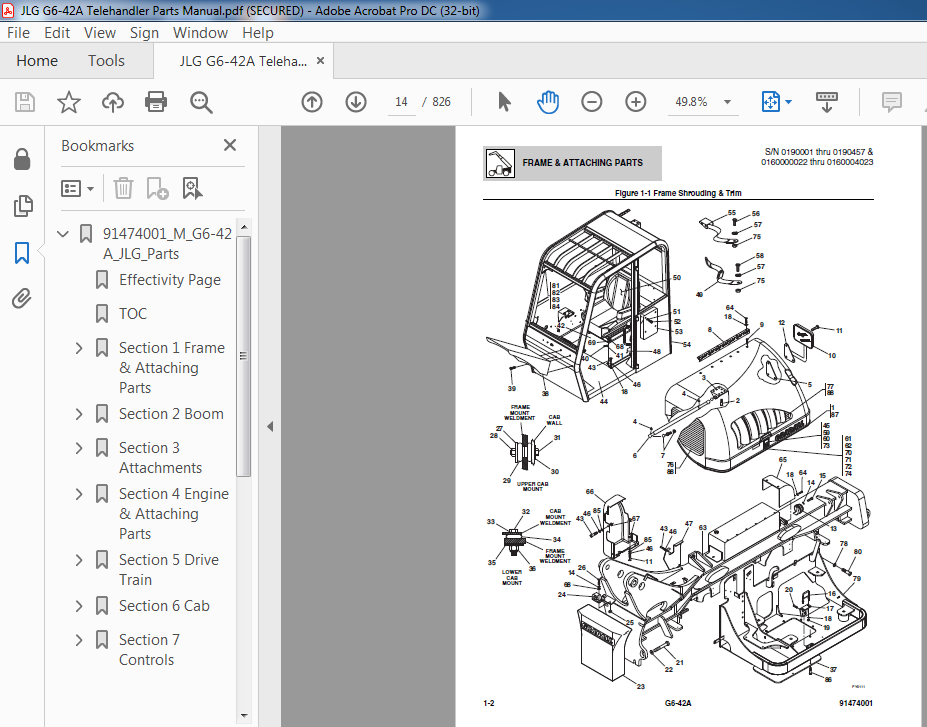Collapse the 91474001_M_G6-42A root bookmark

click(63, 233)
